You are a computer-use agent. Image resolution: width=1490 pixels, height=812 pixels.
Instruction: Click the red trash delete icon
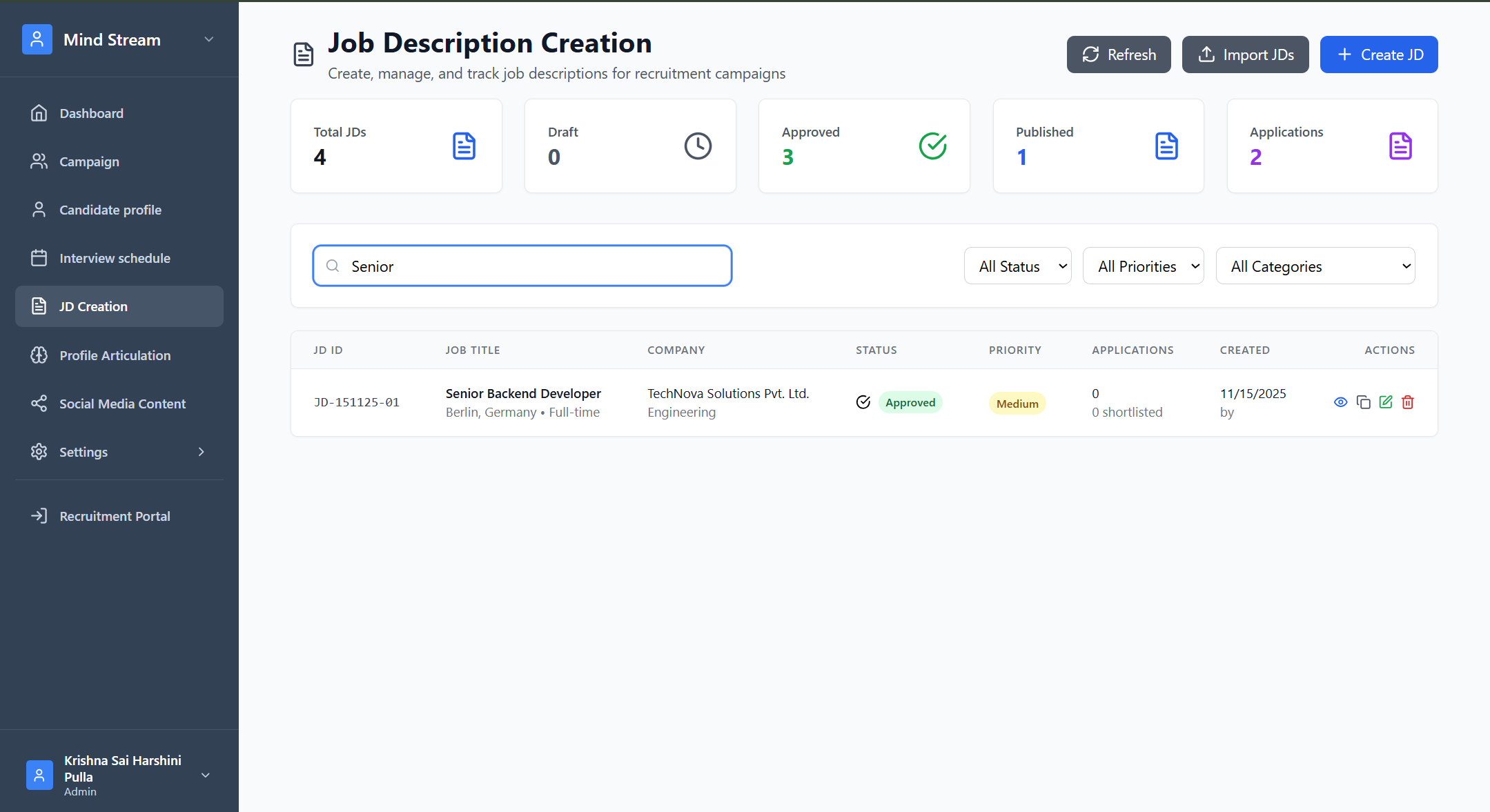tap(1408, 402)
